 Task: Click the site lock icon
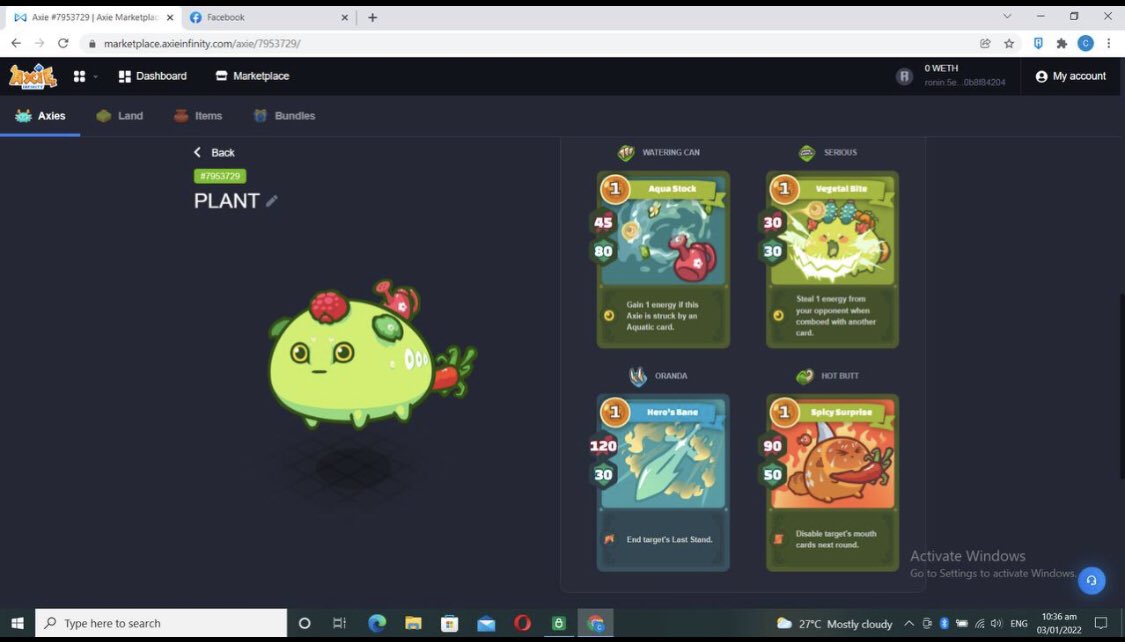(92, 44)
